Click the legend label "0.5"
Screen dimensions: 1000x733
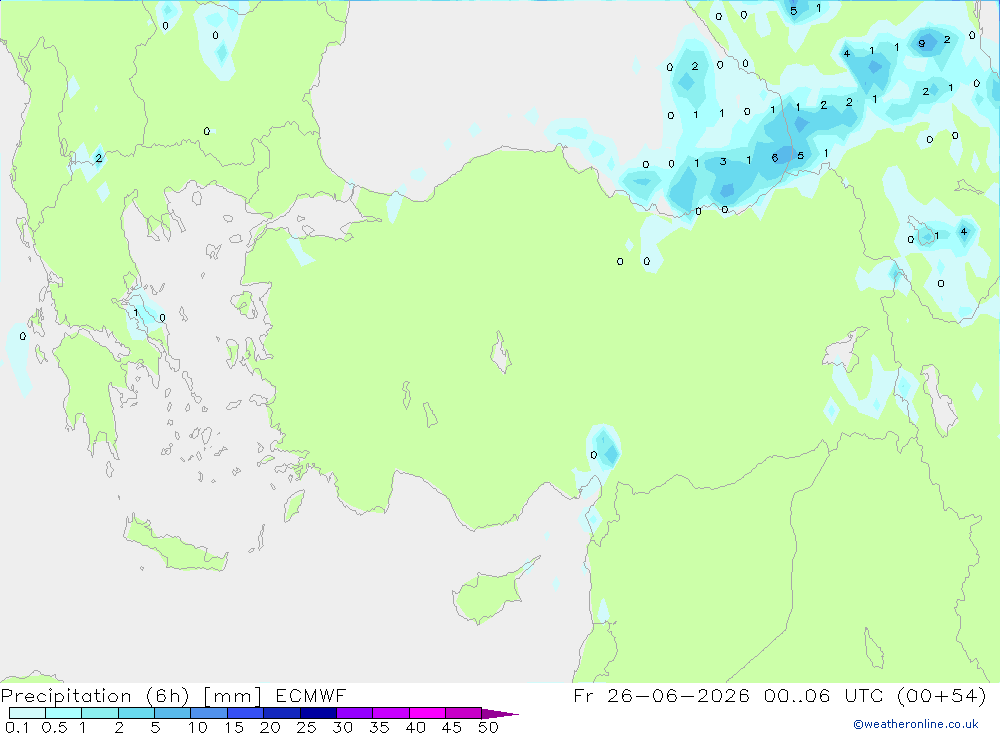tap(55, 727)
